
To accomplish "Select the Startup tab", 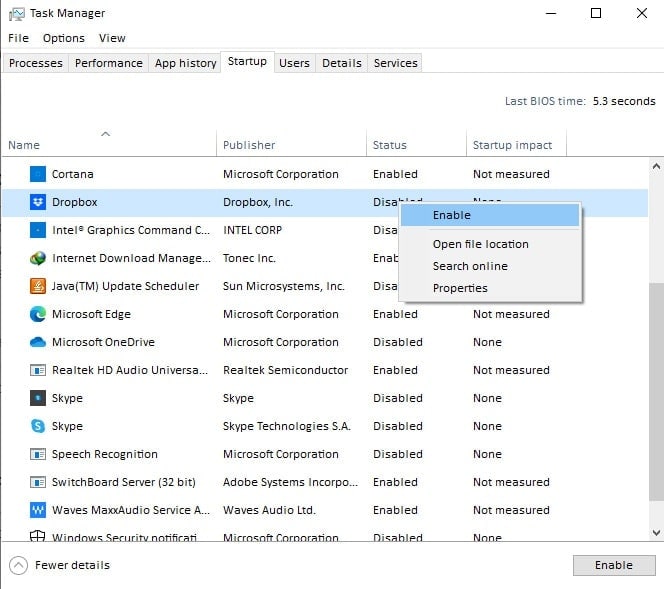I will coord(247,62).
